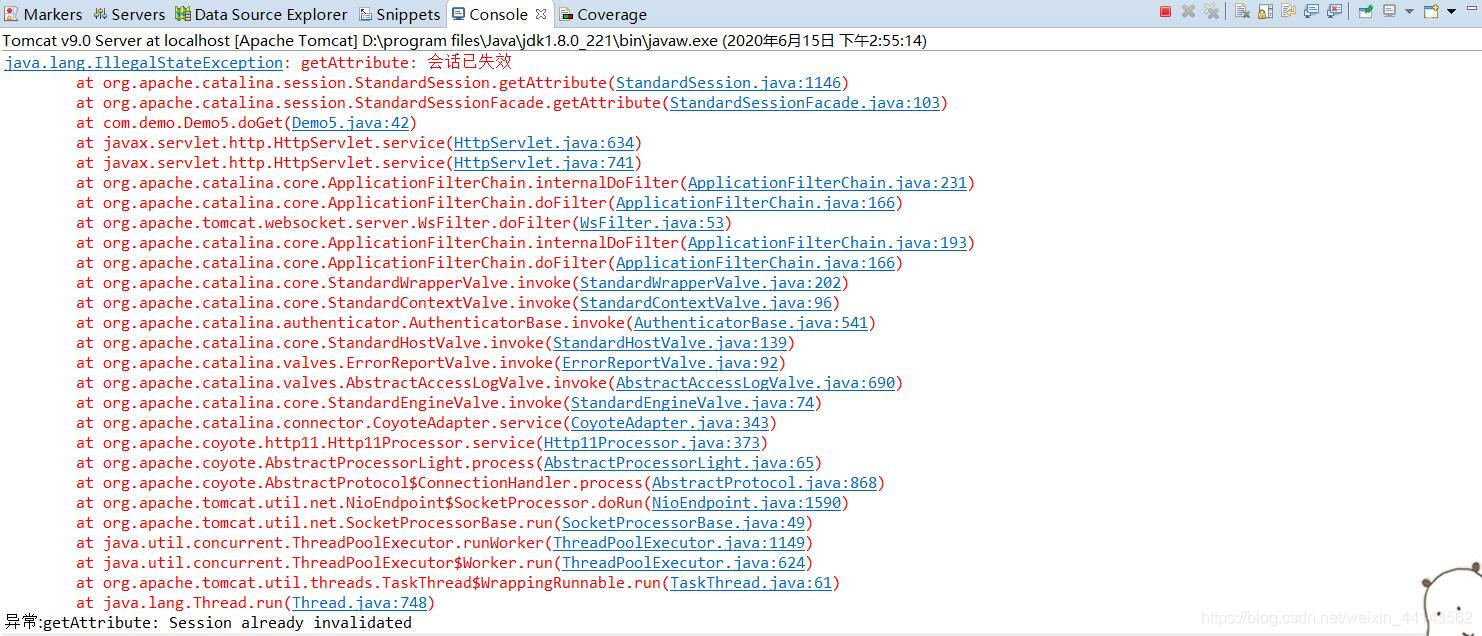Terminate the running Tomcat server
Viewport: 1482px width, 636px height.
[1164, 13]
